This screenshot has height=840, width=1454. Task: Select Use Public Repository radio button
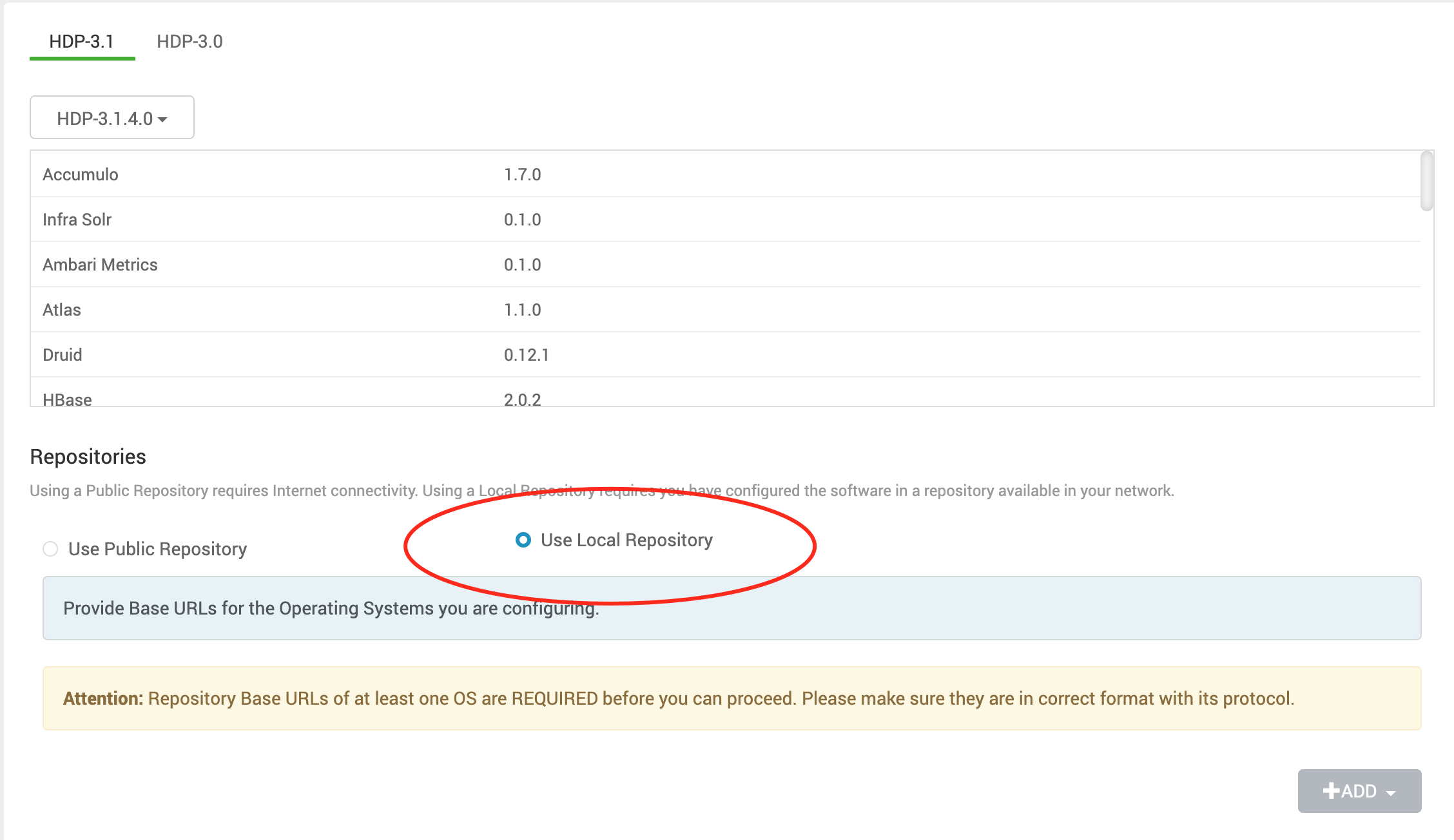(50, 549)
